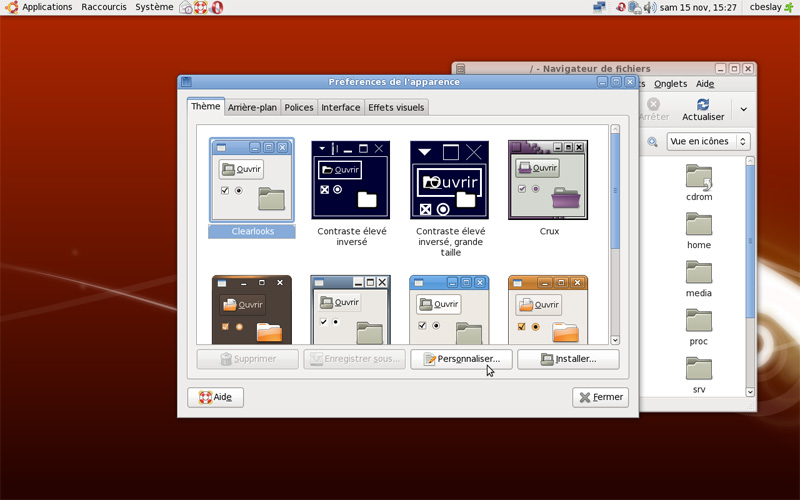Click Actualiser reload in file browser

(703, 110)
